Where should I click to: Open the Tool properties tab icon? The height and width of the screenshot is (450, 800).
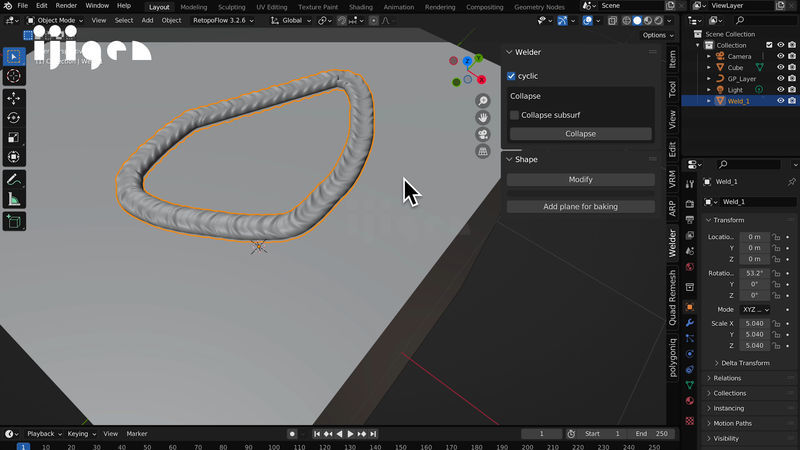690,184
